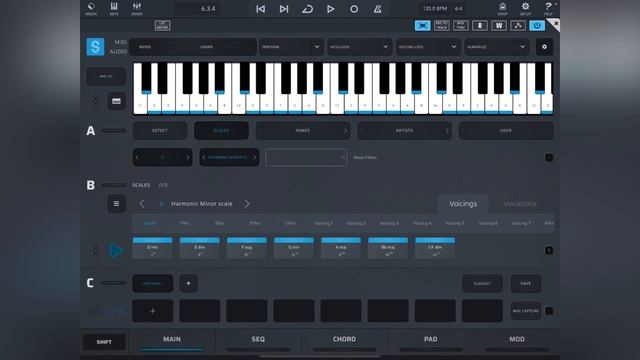Go to previous scale with left chevron
This screenshot has height=360, width=640.
[x=142, y=204]
